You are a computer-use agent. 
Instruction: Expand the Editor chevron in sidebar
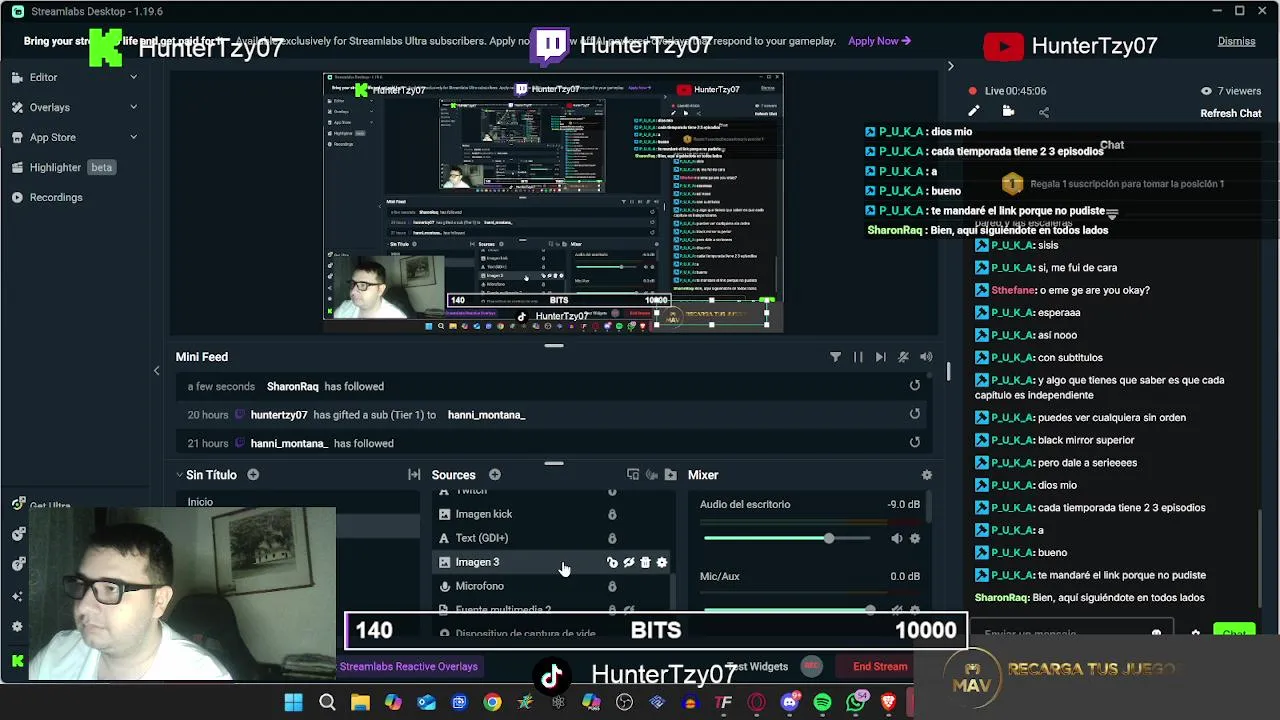(133, 77)
